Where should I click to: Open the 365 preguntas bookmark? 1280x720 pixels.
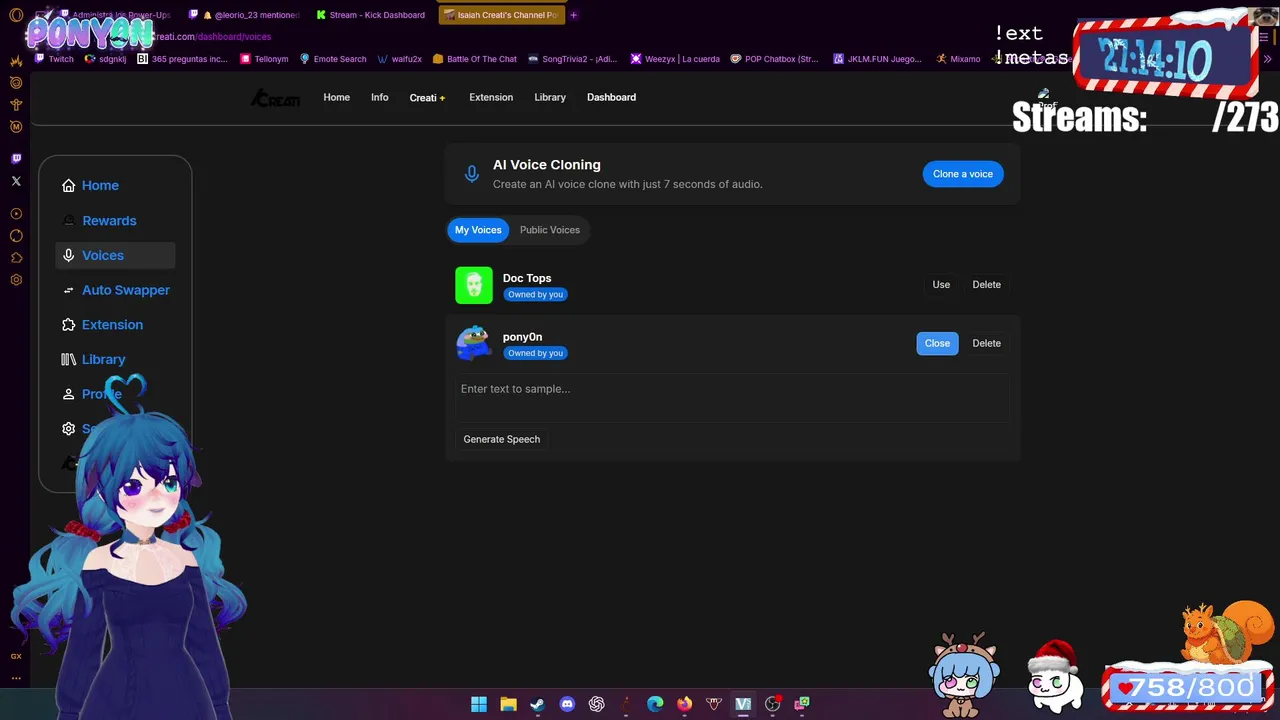(x=182, y=59)
